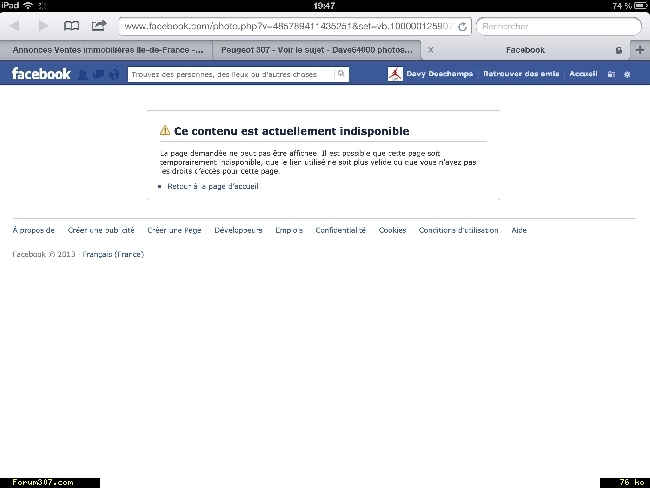Open the Safari bookmarks book icon
Screen dimensions: 650x488
(x=71, y=26)
